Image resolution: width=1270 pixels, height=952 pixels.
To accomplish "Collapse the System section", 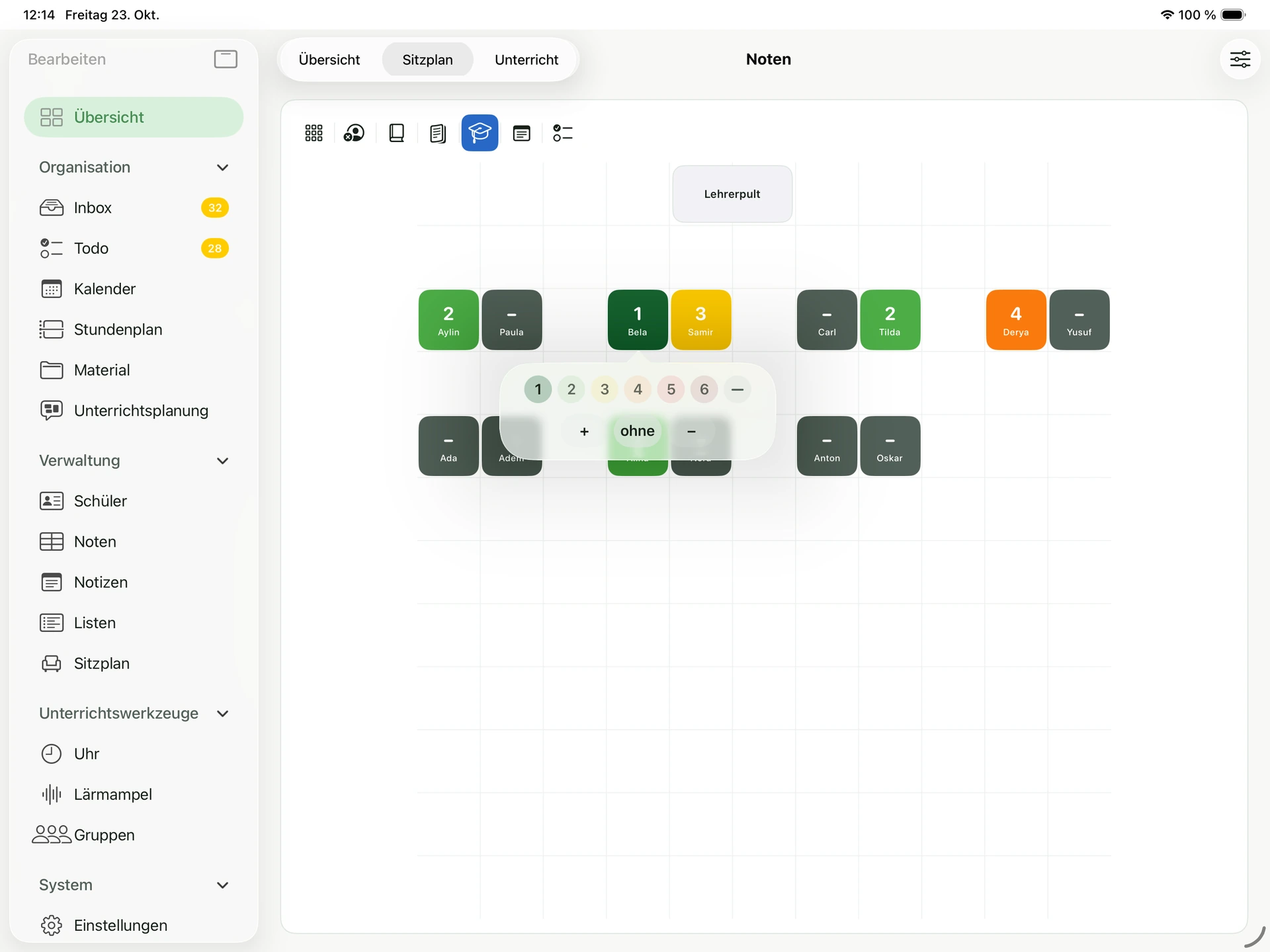I will [x=223, y=885].
